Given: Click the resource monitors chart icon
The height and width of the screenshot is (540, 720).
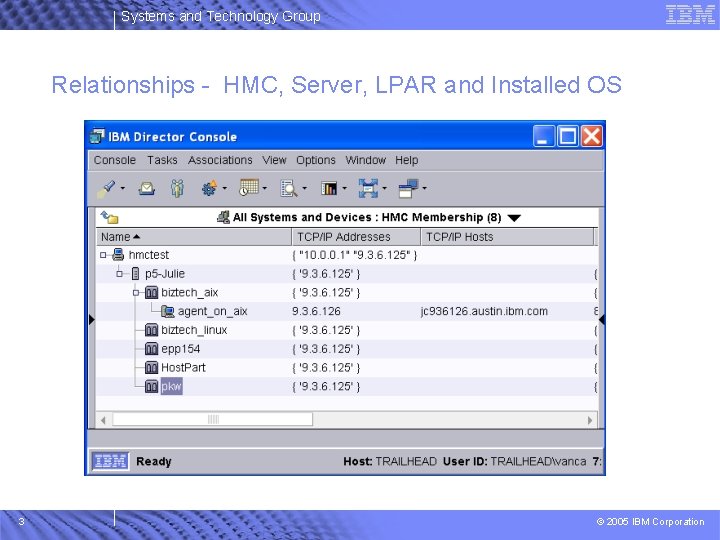Looking at the screenshot, I should pyautogui.click(x=329, y=188).
